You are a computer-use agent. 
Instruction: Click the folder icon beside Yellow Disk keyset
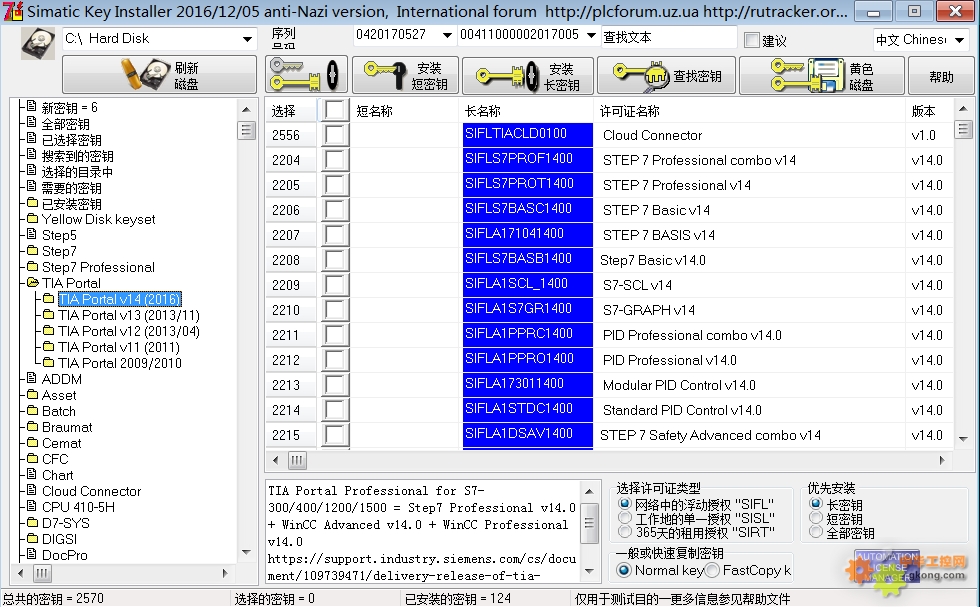[x=32, y=219]
